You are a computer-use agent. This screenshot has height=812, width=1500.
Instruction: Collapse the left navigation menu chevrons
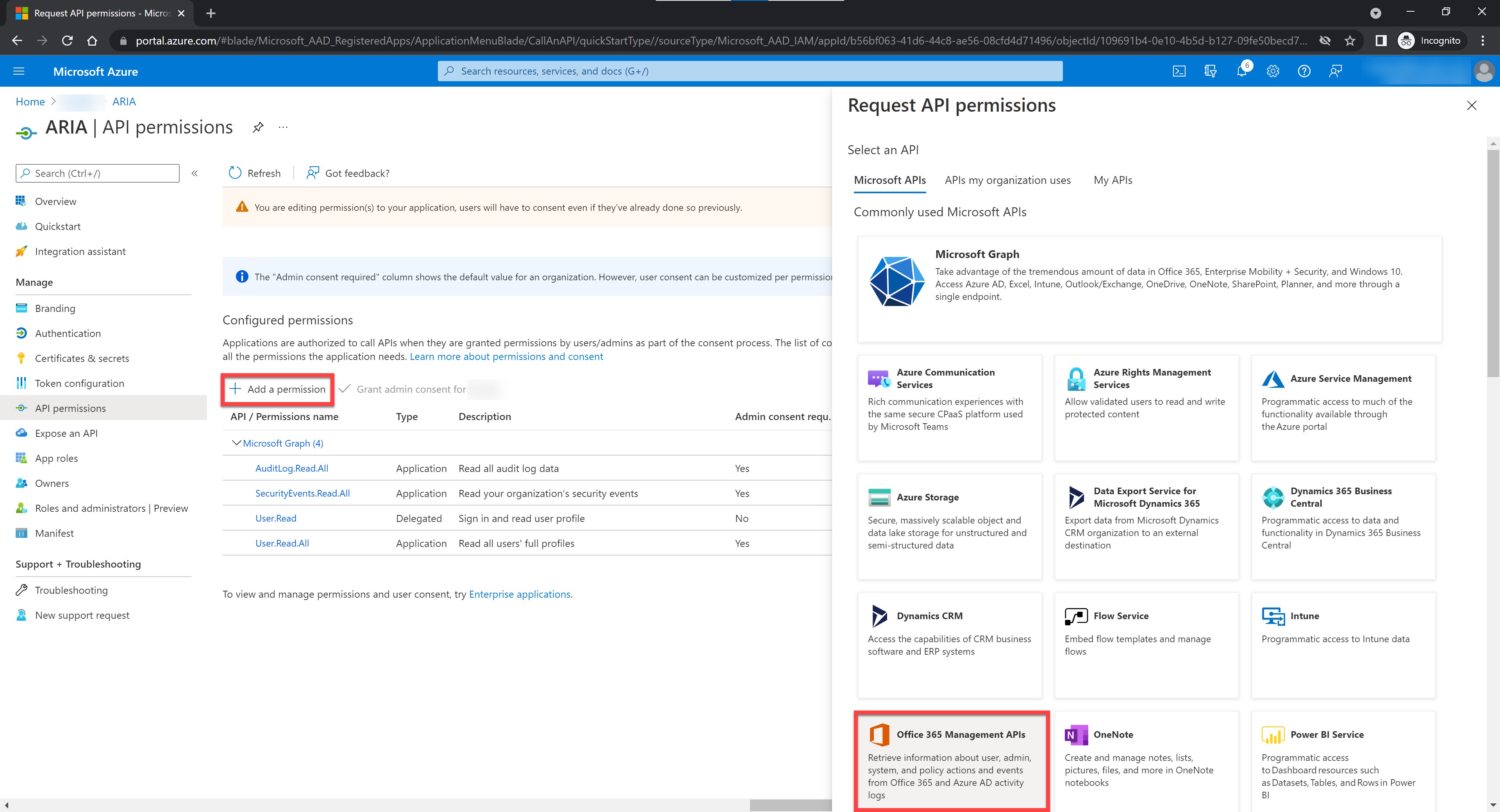[x=195, y=173]
